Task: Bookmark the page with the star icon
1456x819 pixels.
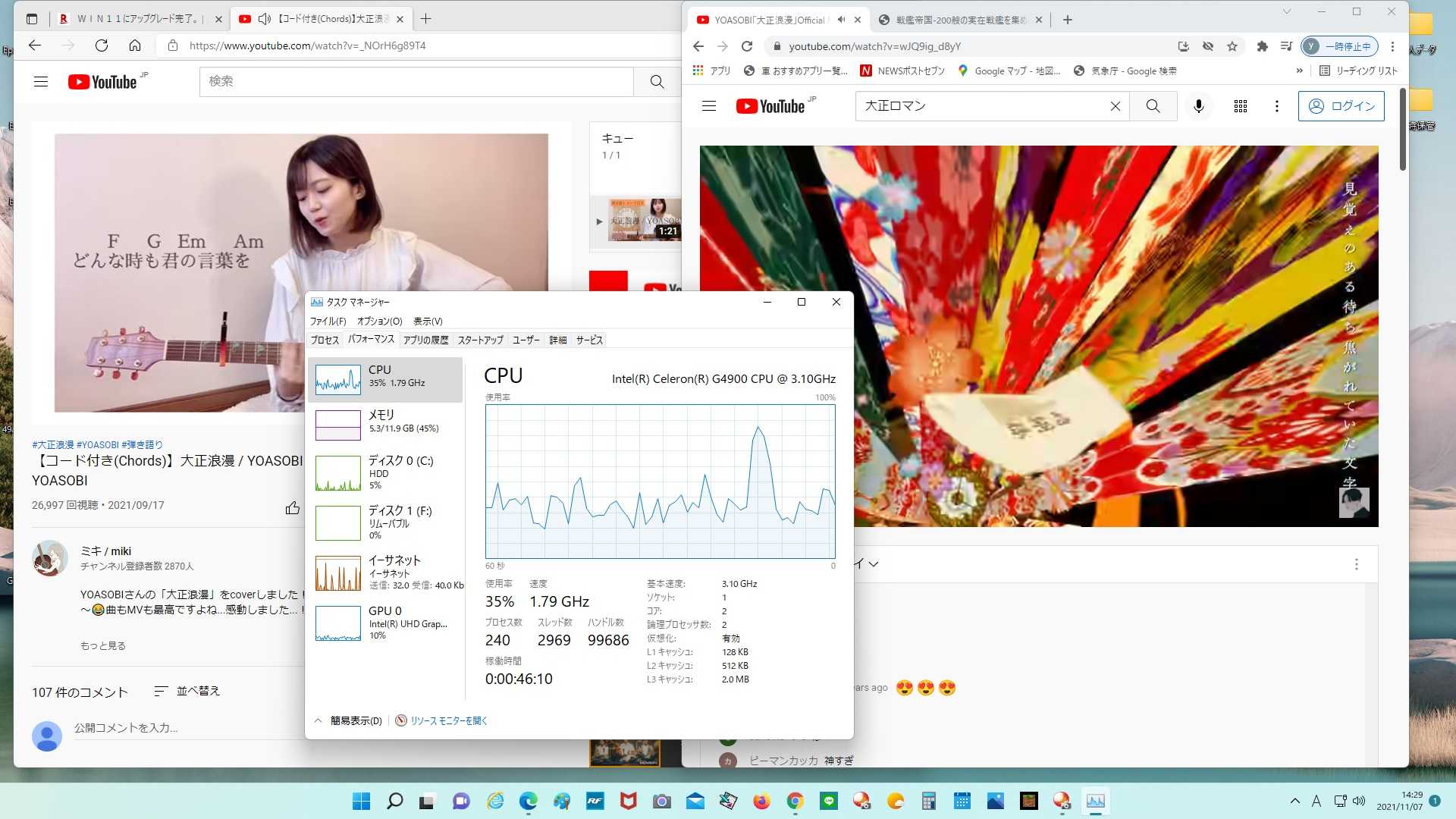Action: (x=1232, y=46)
